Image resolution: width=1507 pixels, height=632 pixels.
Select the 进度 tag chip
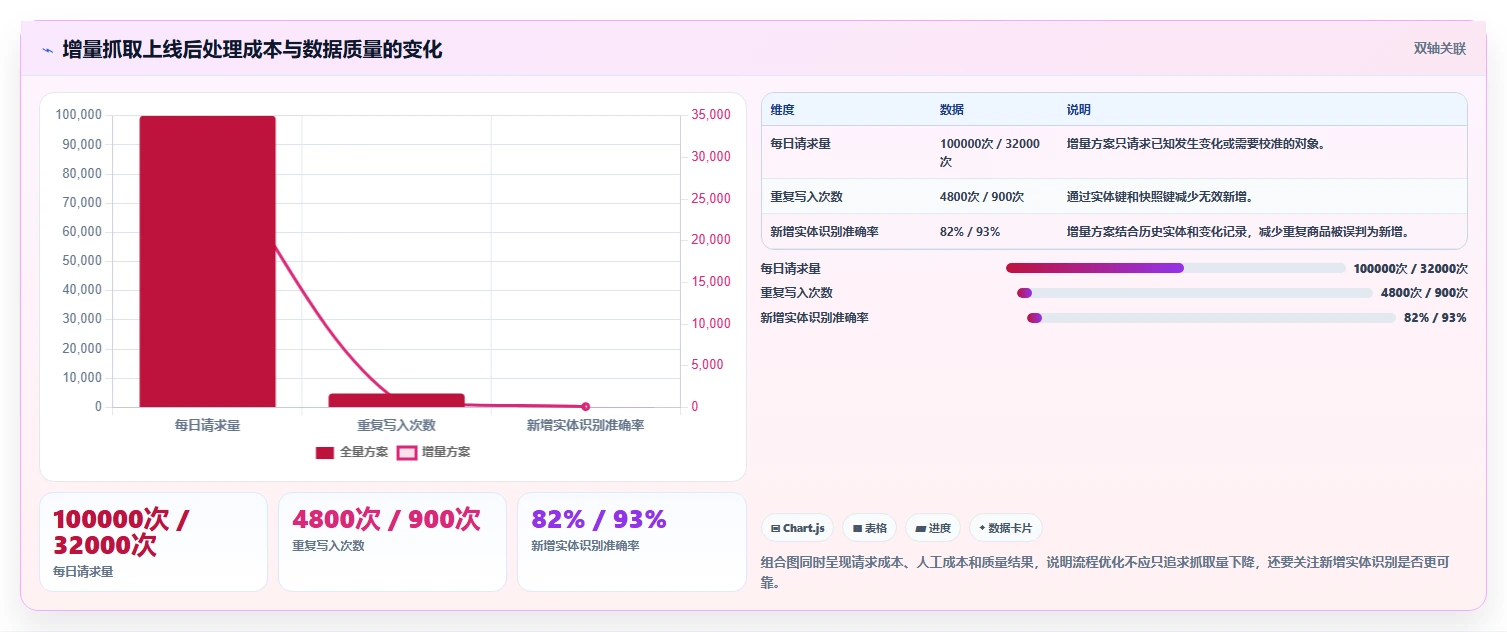point(933,528)
